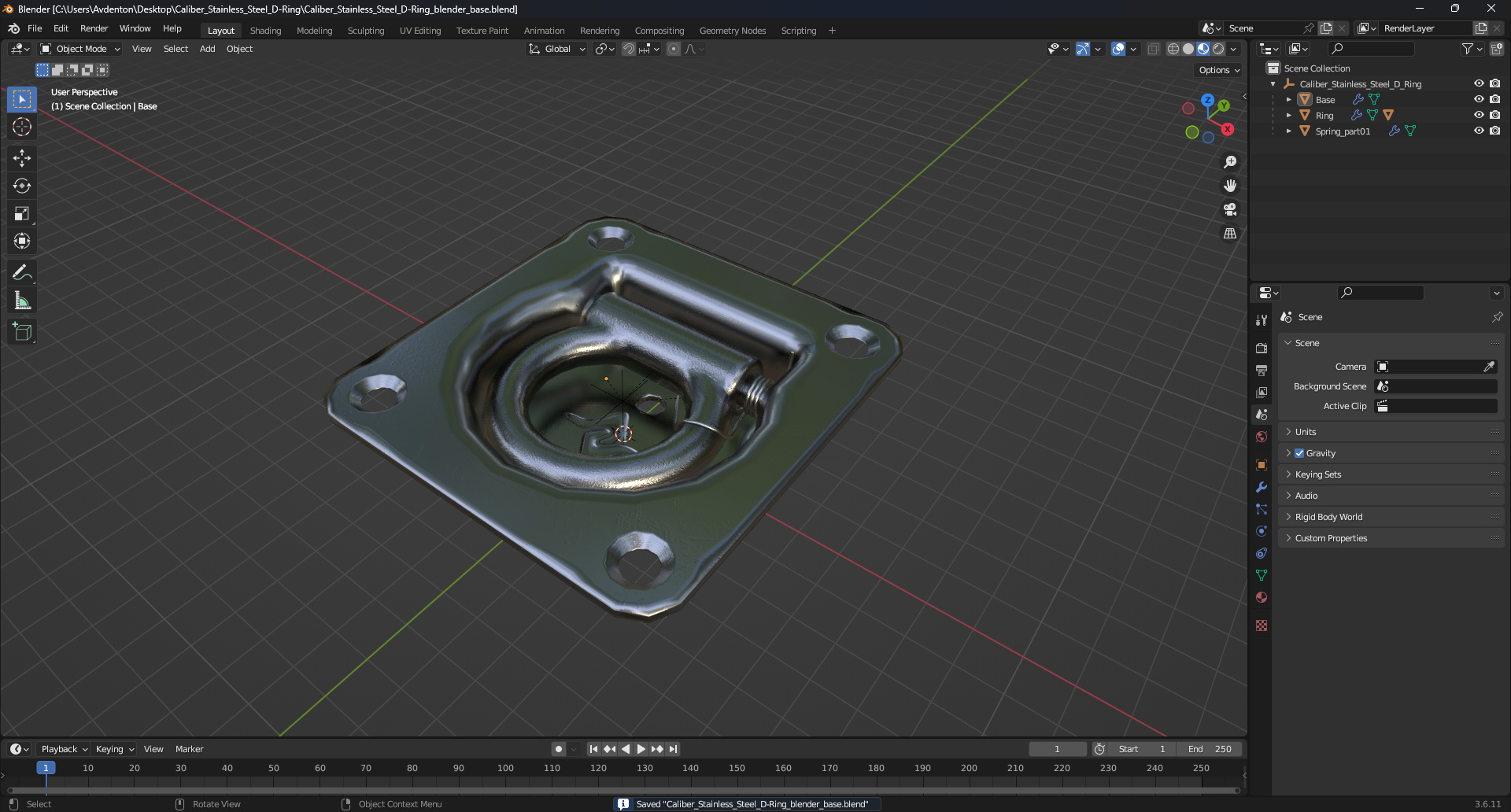Click the pan view hand icon

point(1230,186)
